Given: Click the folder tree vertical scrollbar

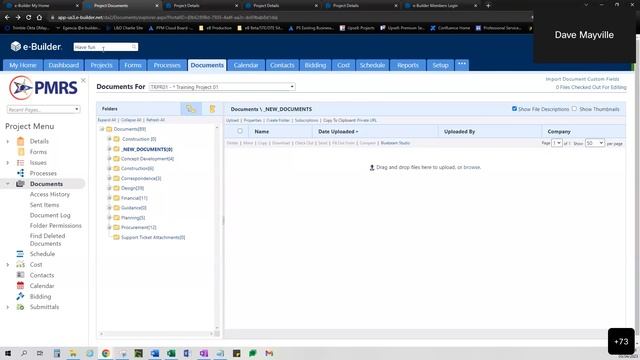Looking at the screenshot, I should (x=217, y=229).
